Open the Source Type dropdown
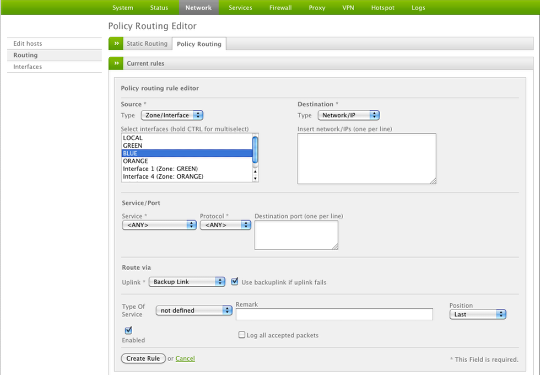Image resolution: width=540 pixels, height=375 pixels. [x=172, y=115]
